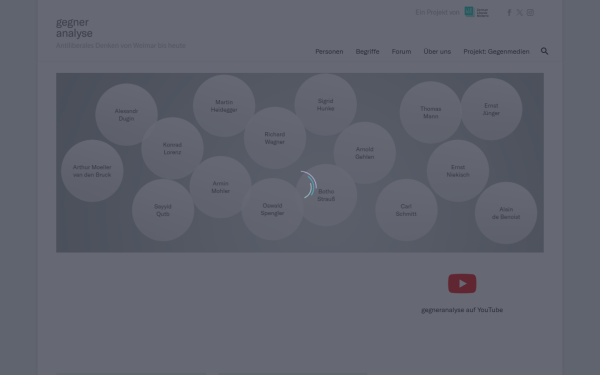The height and width of the screenshot is (375, 600).
Task: Click the gegner analyse site logo
Action: coord(74,28)
